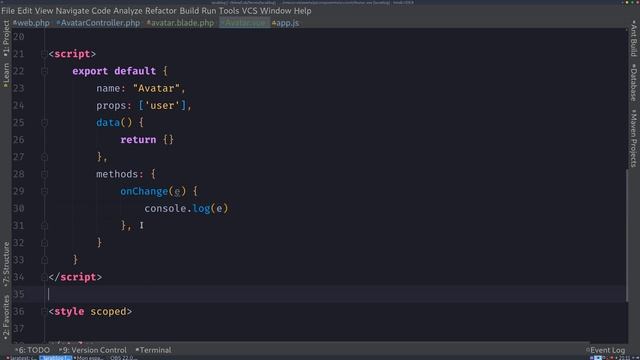Switch to OBS 22.0 in the taskbar

click(x=124, y=358)
